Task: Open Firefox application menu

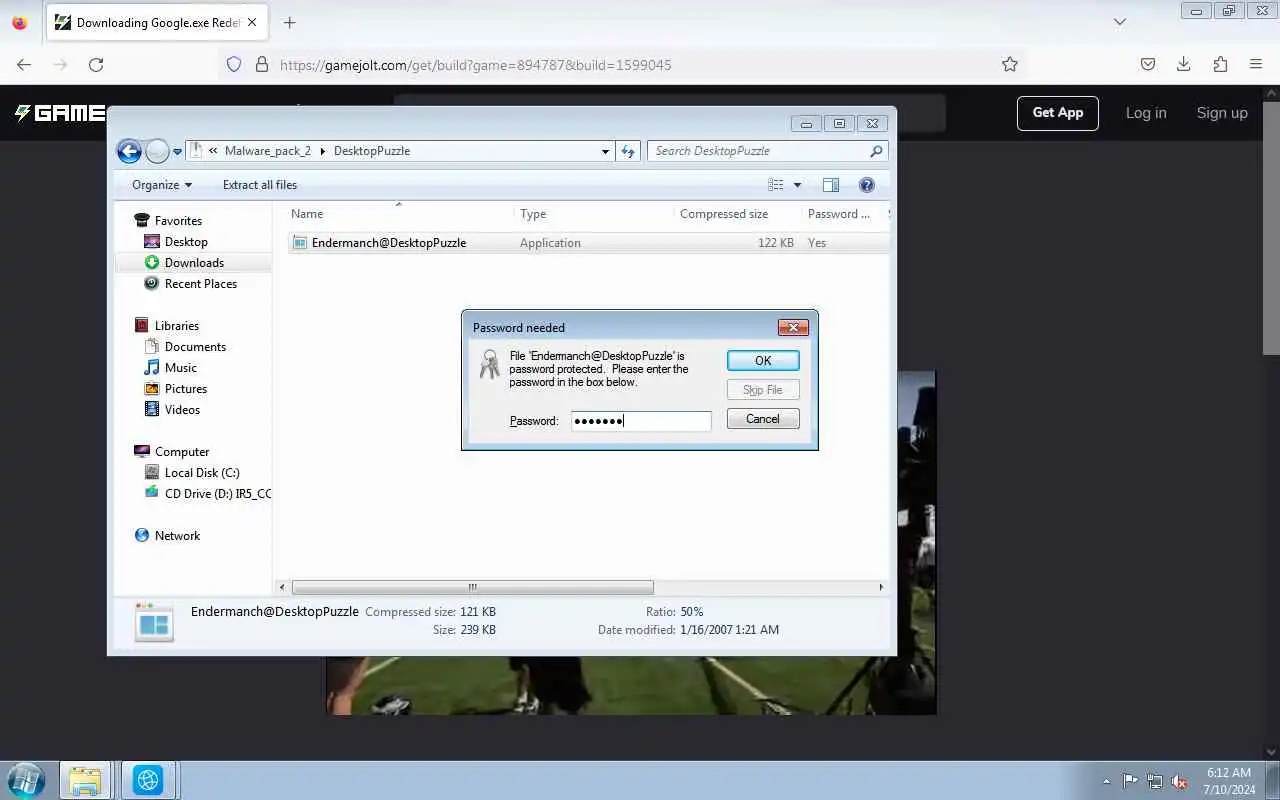Action: coord(1256,64)
